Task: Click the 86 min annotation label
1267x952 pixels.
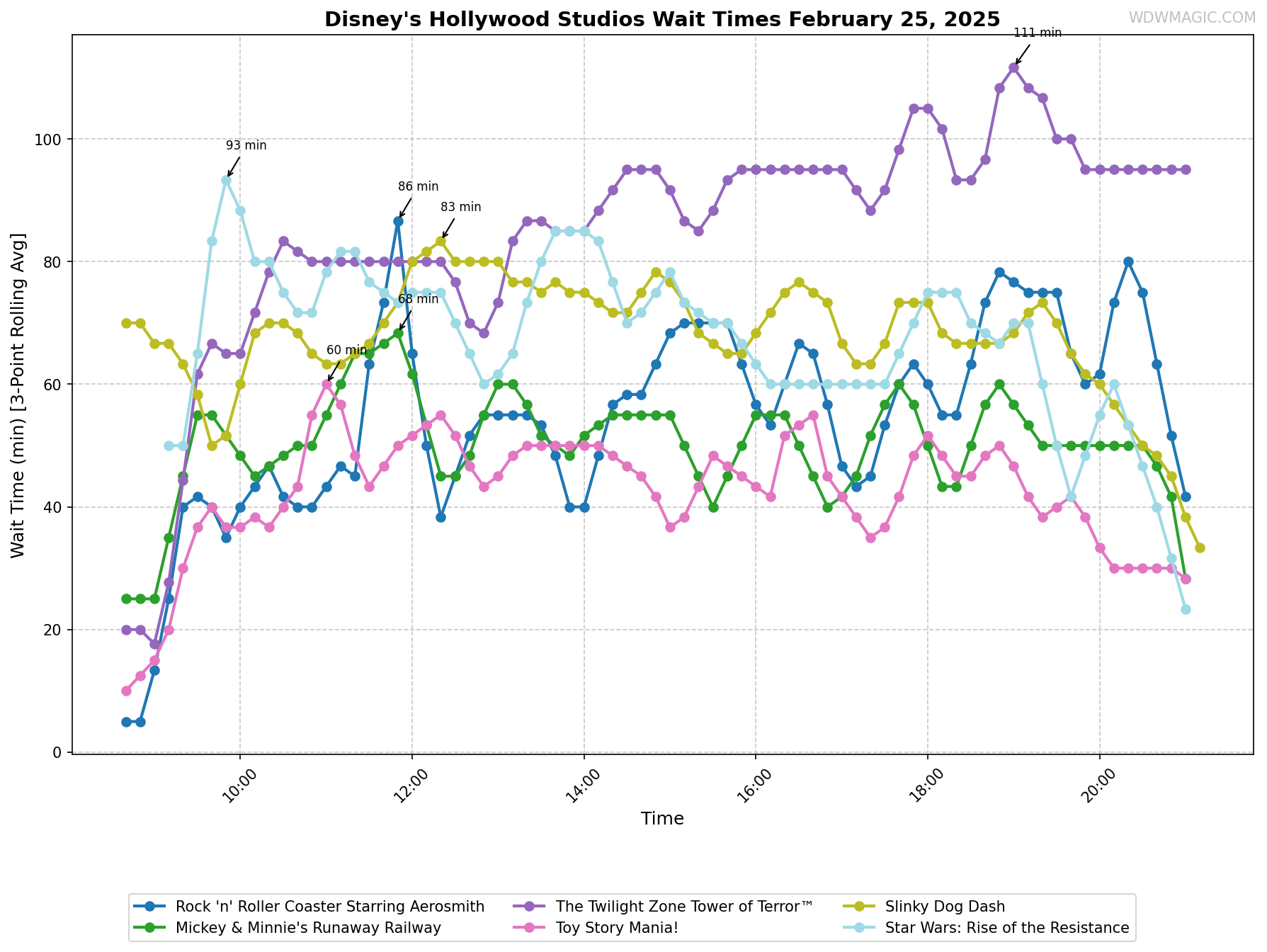Action: [x=419, y=186]
